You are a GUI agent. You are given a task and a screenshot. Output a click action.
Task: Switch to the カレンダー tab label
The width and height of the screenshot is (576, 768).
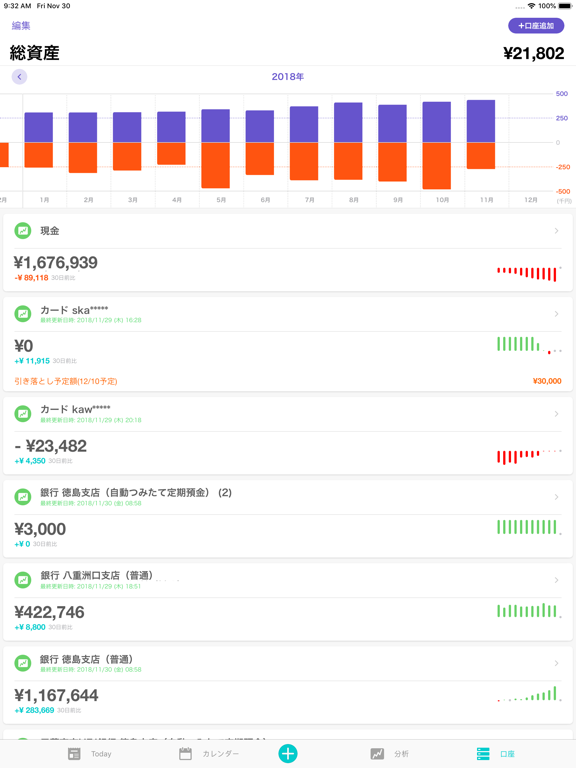pyautogui.click(x=221, y=754)
